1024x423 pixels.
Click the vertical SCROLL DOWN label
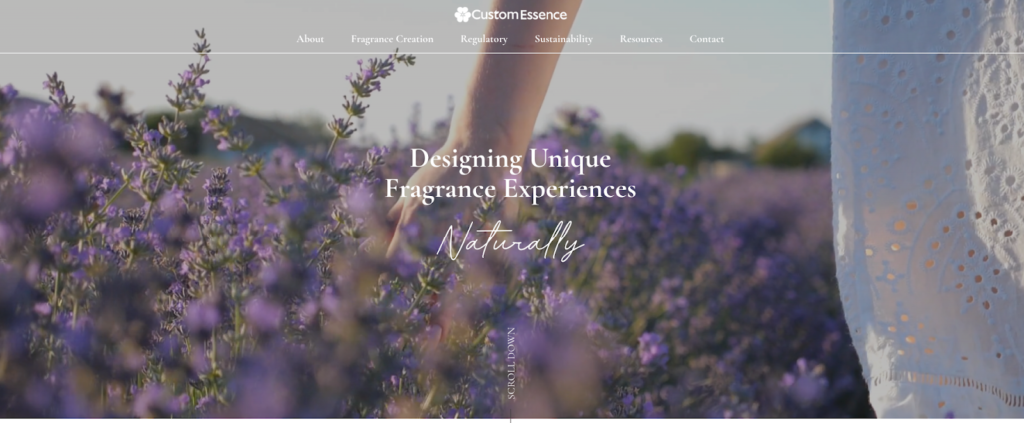pyautogui.click(x=511, y=364)
